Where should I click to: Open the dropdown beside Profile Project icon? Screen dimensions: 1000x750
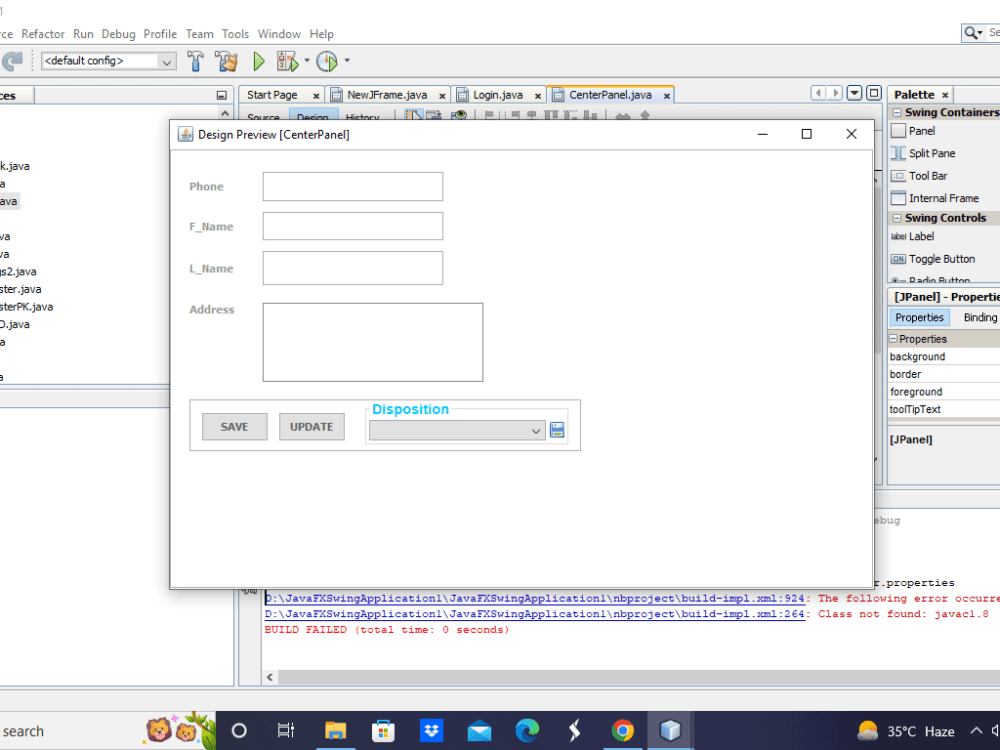pos(346,61)
